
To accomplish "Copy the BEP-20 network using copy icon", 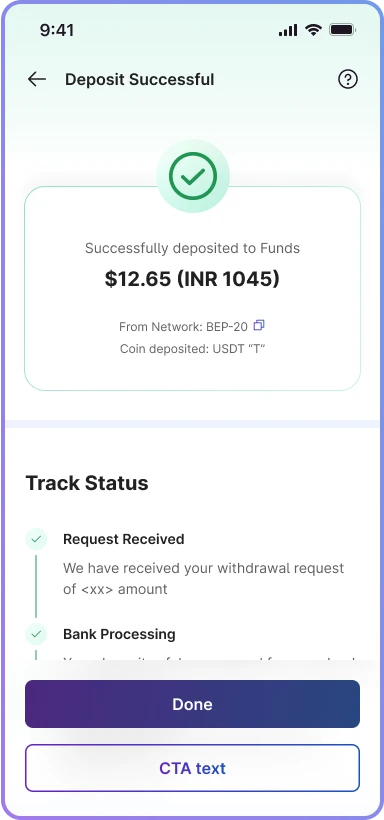I will (258, 326).
